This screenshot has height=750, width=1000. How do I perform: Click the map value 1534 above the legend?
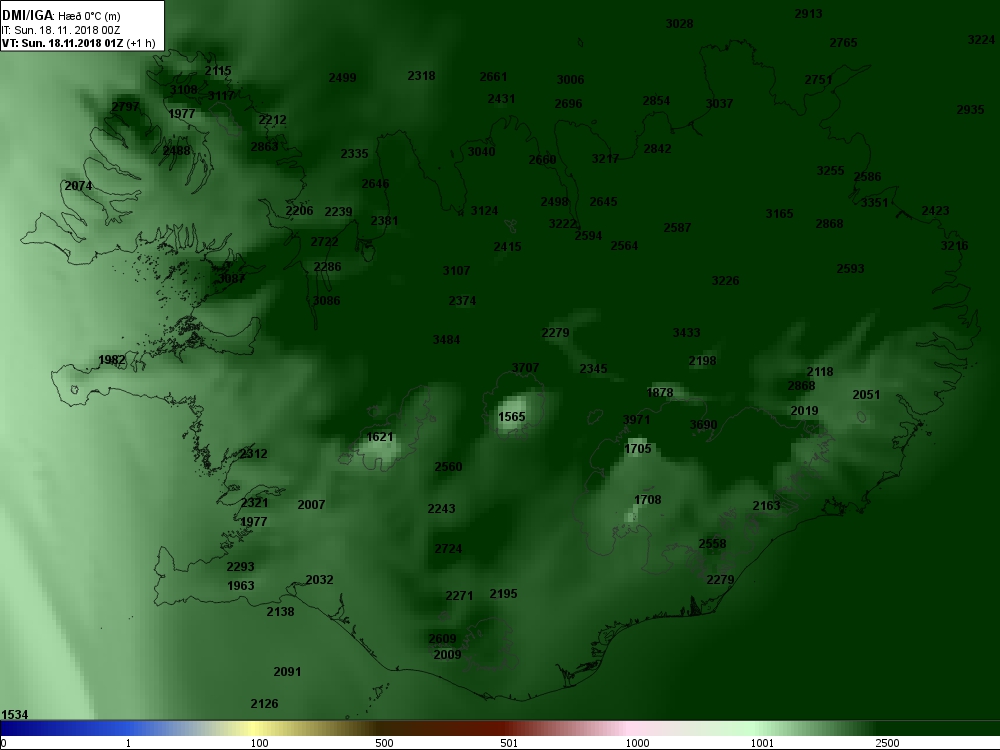click(15, 714)
